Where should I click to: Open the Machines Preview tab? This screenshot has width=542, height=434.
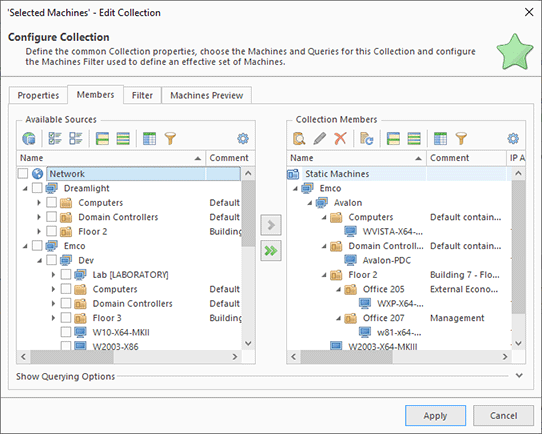tap(206, 95)
